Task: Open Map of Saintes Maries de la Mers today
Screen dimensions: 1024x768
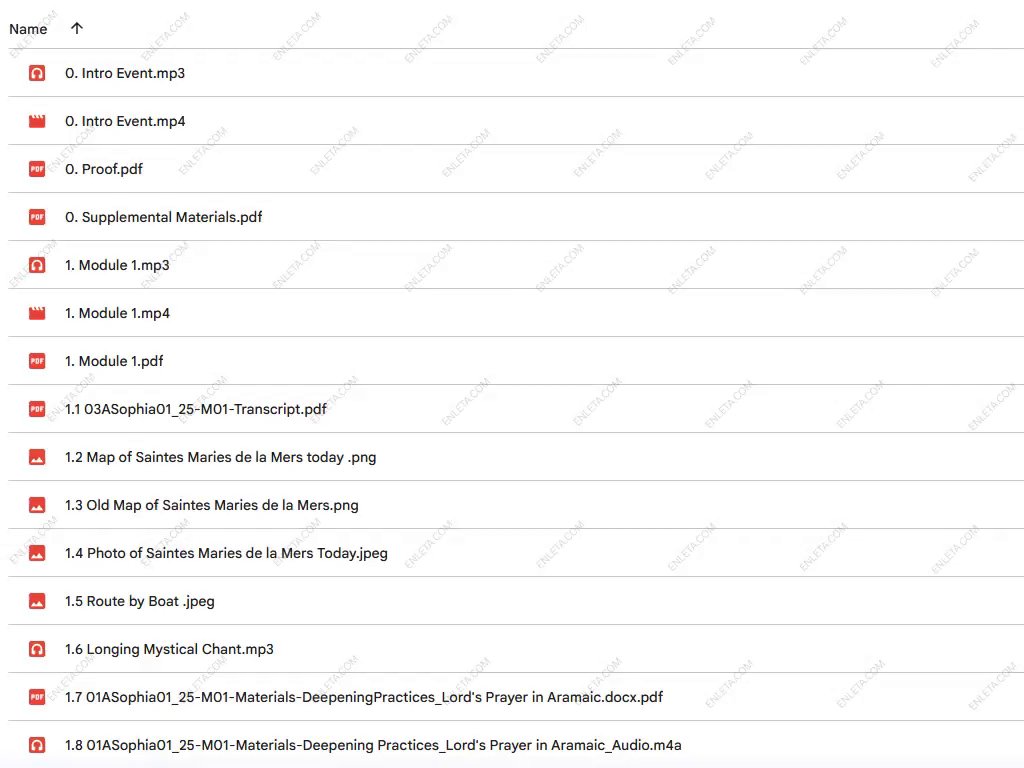Action: click(220, 457)
